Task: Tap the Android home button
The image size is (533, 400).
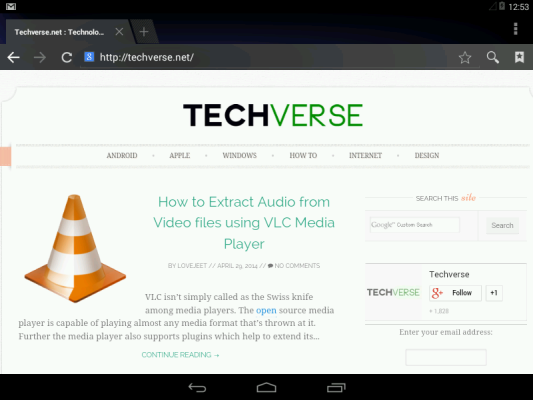Action: pyautogui.click(x=266, y=387)
